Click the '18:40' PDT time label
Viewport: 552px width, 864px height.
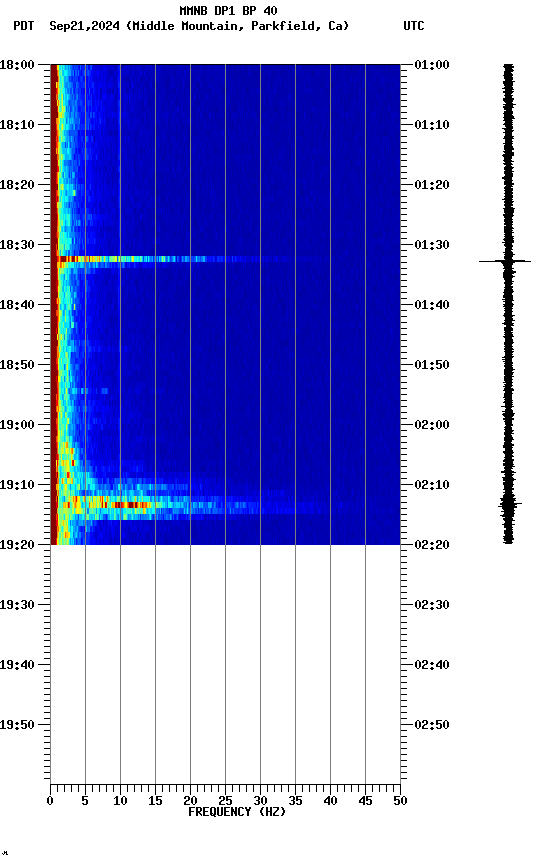[17, 305]
